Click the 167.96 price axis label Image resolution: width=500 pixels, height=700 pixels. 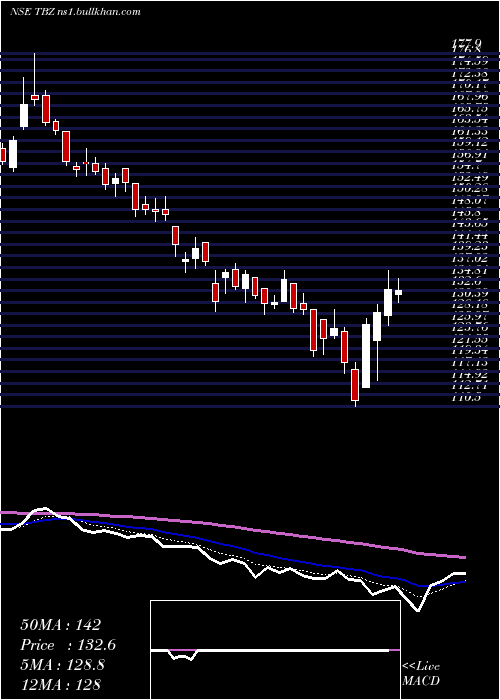[470, 96]
